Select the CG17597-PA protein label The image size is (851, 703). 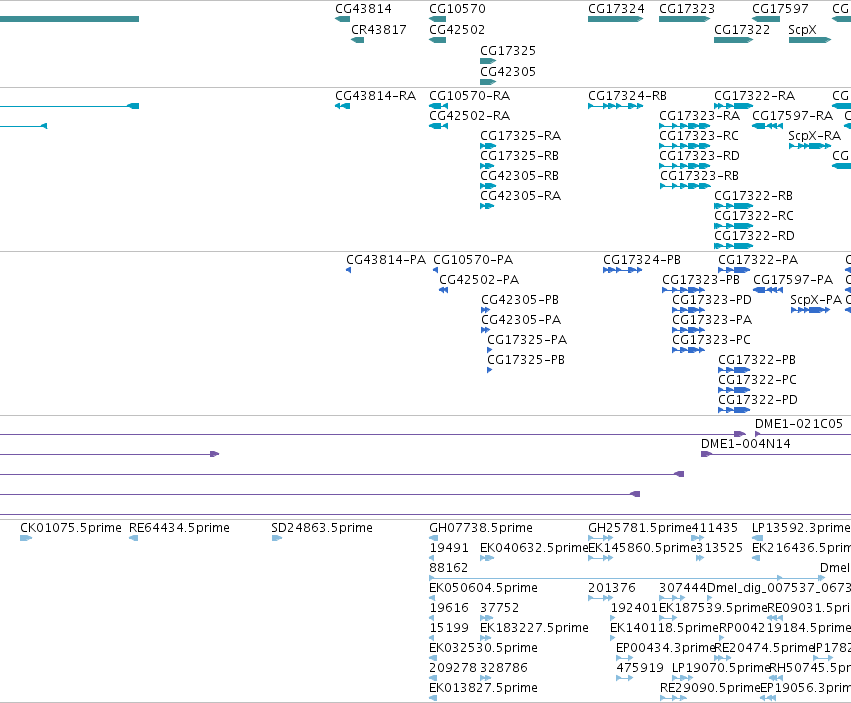coord(793,280)
